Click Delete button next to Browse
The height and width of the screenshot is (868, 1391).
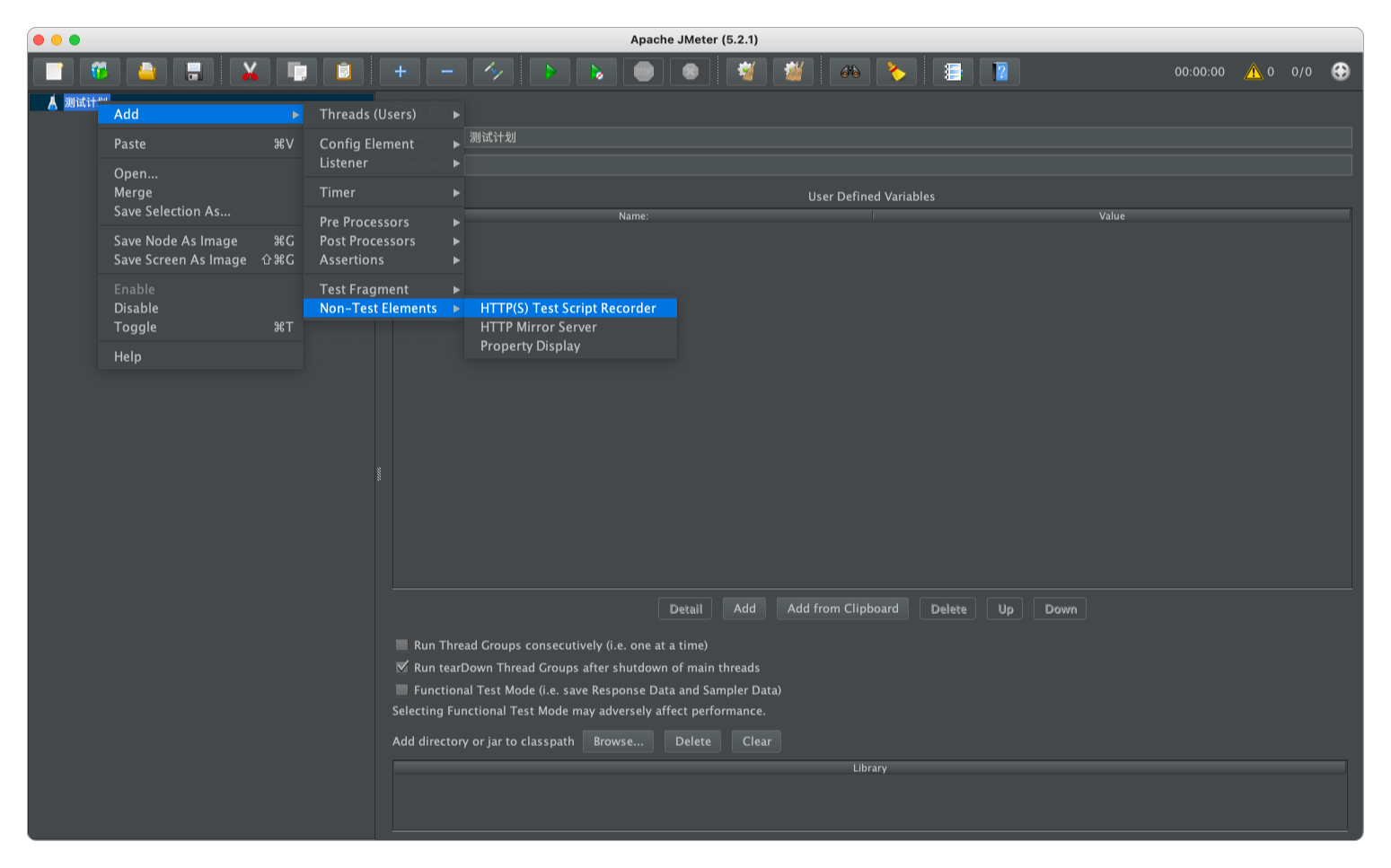(692, 741)
